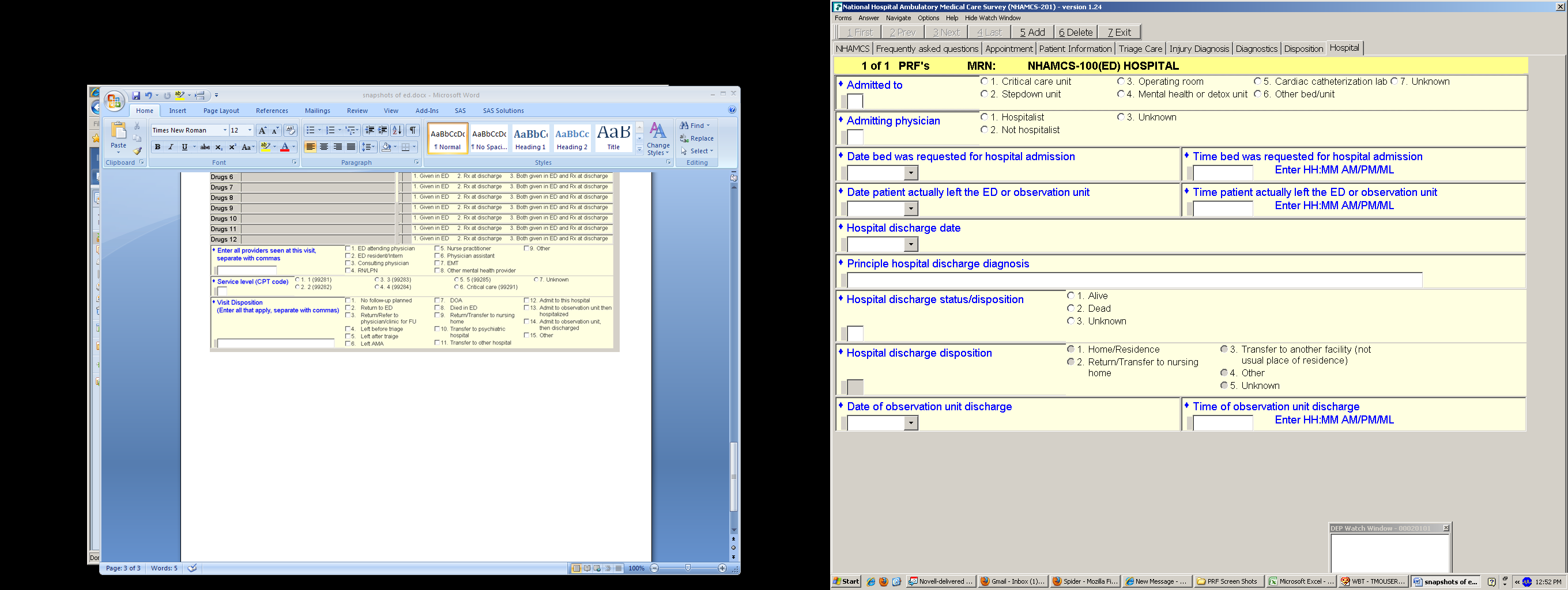Viewport: 1568px width, 590px height.
Task: Click the Format Painter brush icon
Action: pyautogui.click(x=138, y=151)
